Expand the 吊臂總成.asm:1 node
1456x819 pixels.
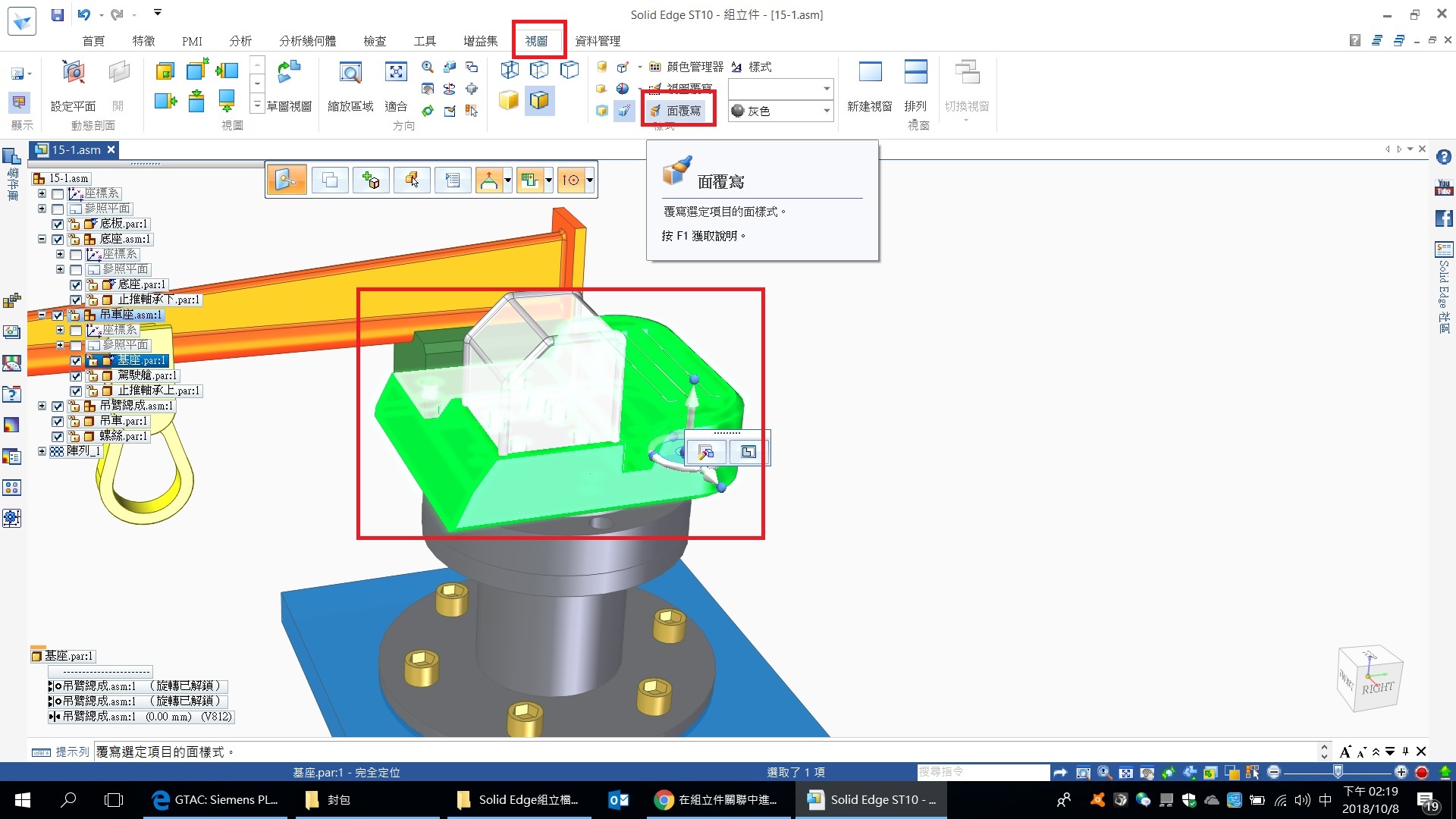[x=42, y=406]
